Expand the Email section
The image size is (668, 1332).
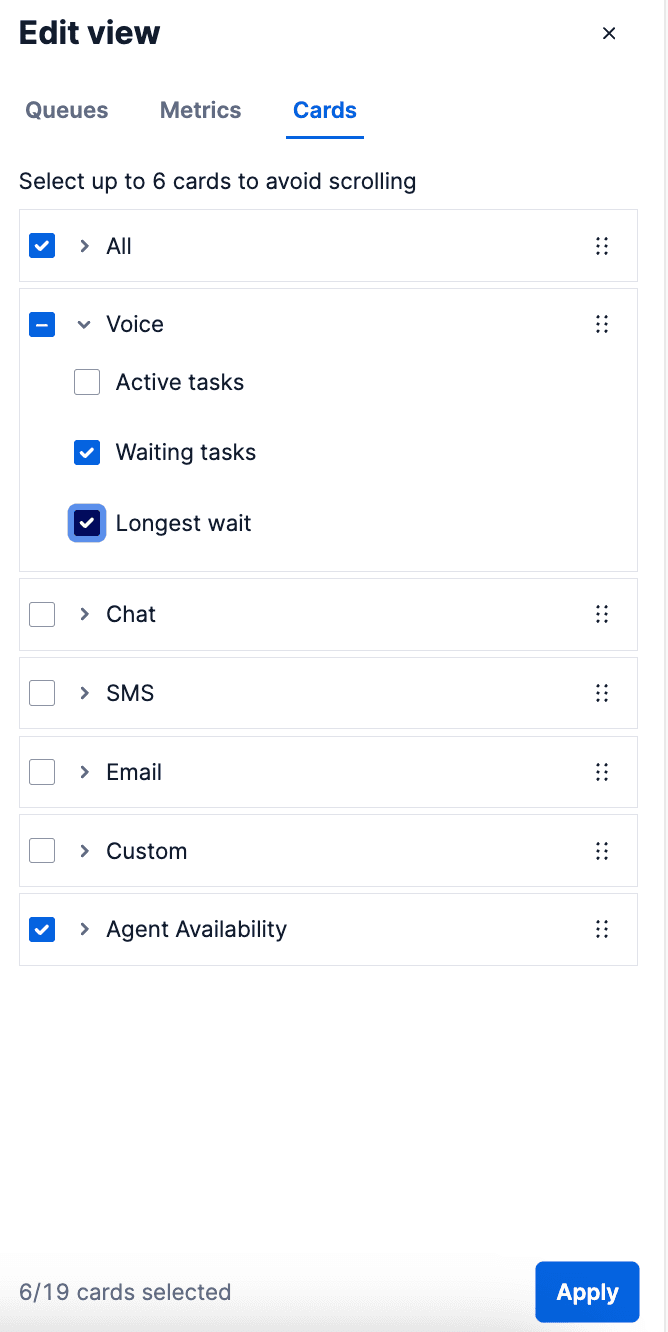83,772
